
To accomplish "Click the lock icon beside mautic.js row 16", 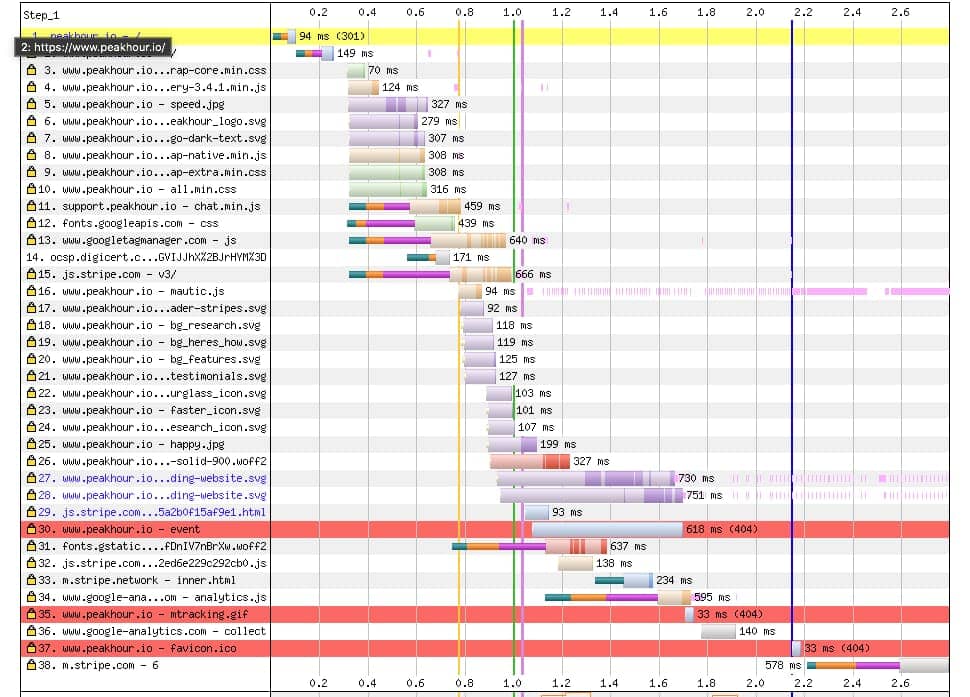I will pos(32,291).
